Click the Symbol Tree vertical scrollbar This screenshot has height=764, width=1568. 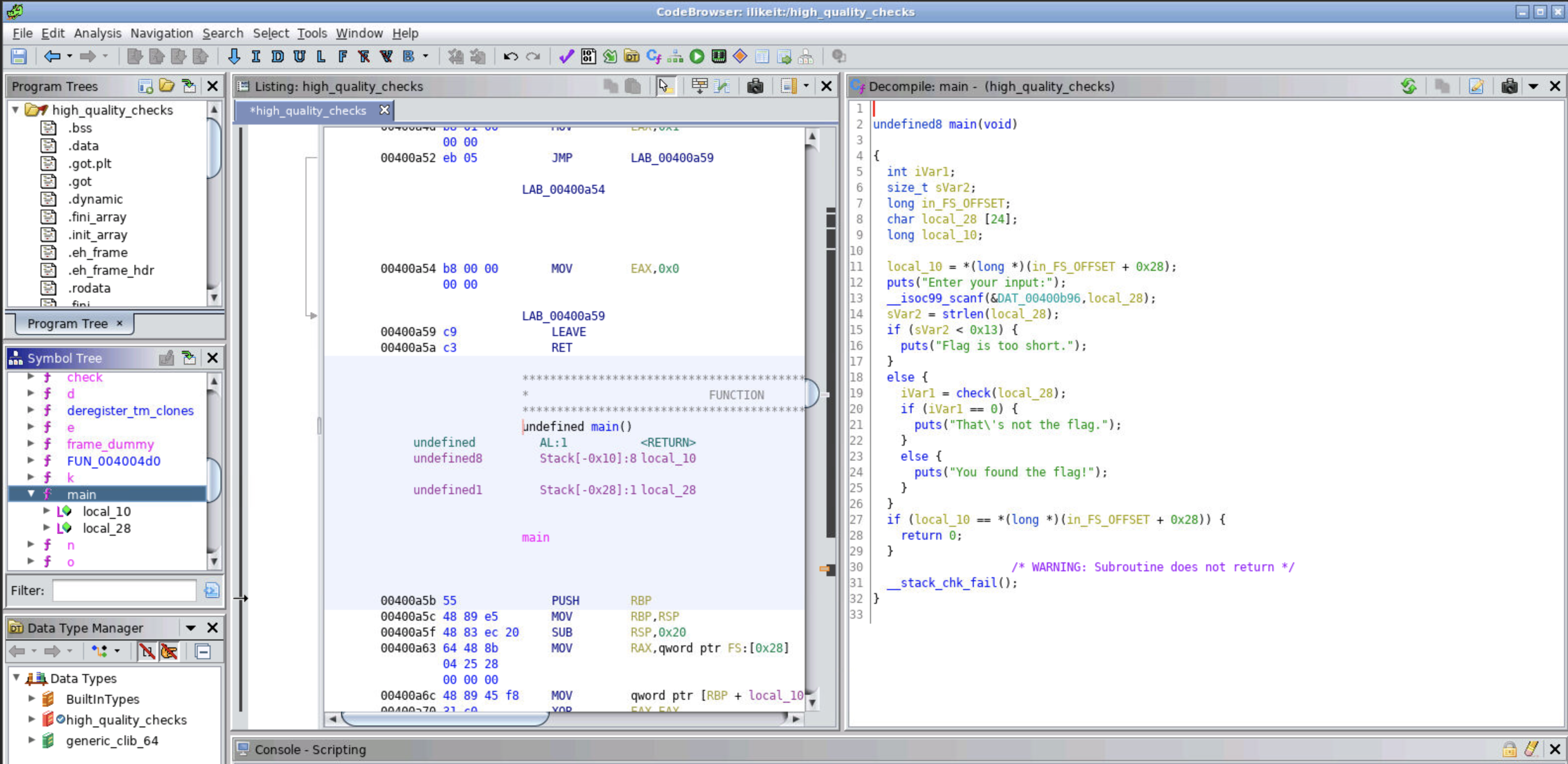[x=214, y=471]
